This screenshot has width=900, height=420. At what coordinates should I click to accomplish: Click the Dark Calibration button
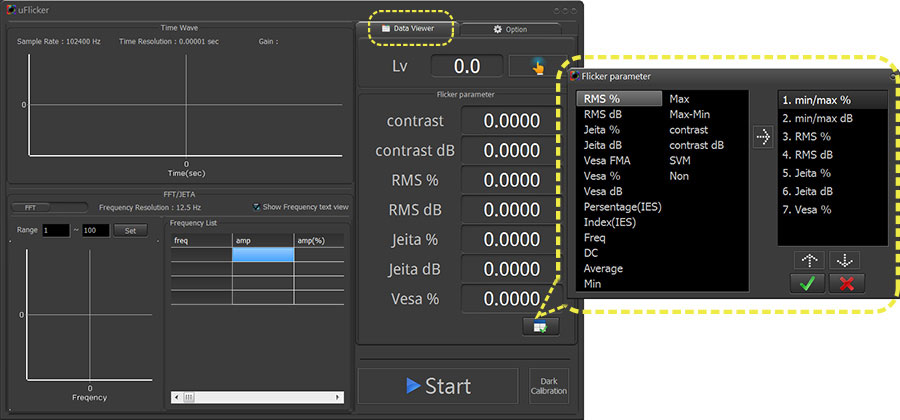548,386
